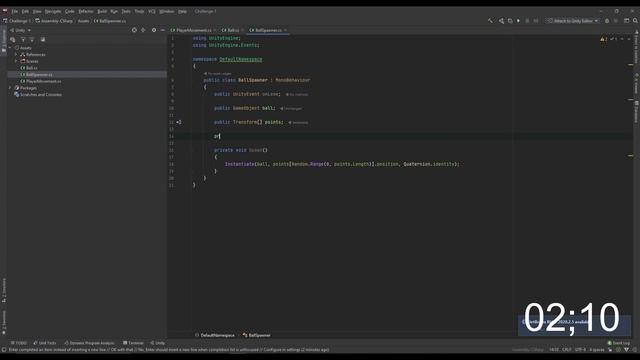Hide the explorer panel with minus icon

tap(162, 30)
